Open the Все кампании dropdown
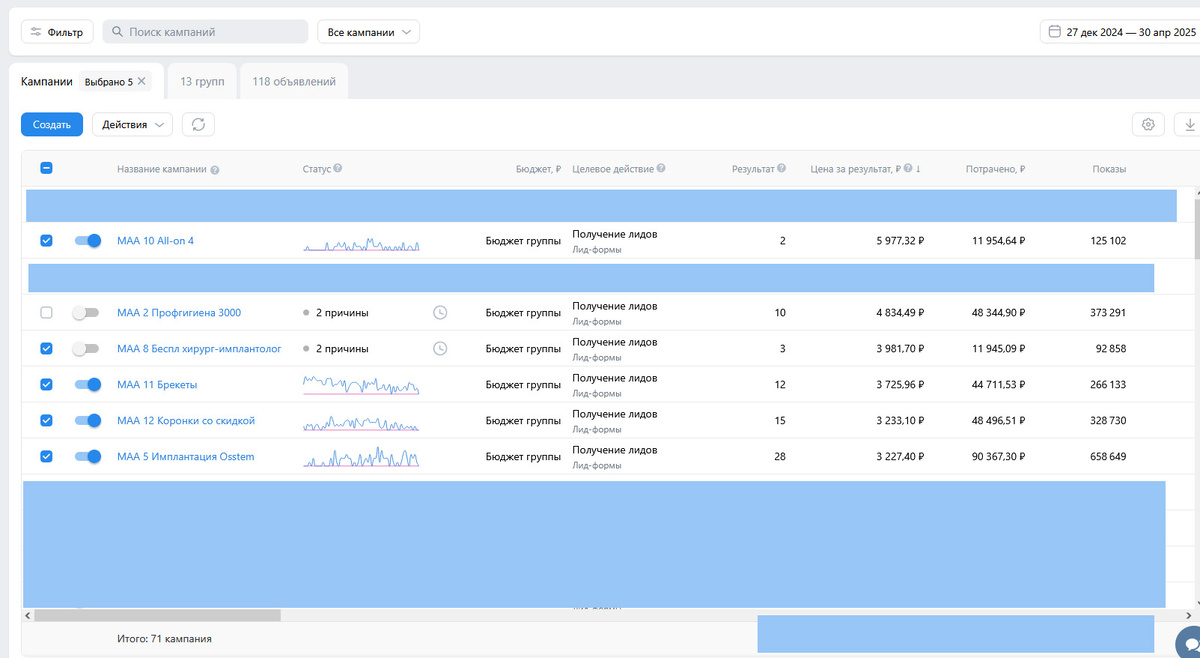The width and height of the screenshot is (1200, 658). 368,32
